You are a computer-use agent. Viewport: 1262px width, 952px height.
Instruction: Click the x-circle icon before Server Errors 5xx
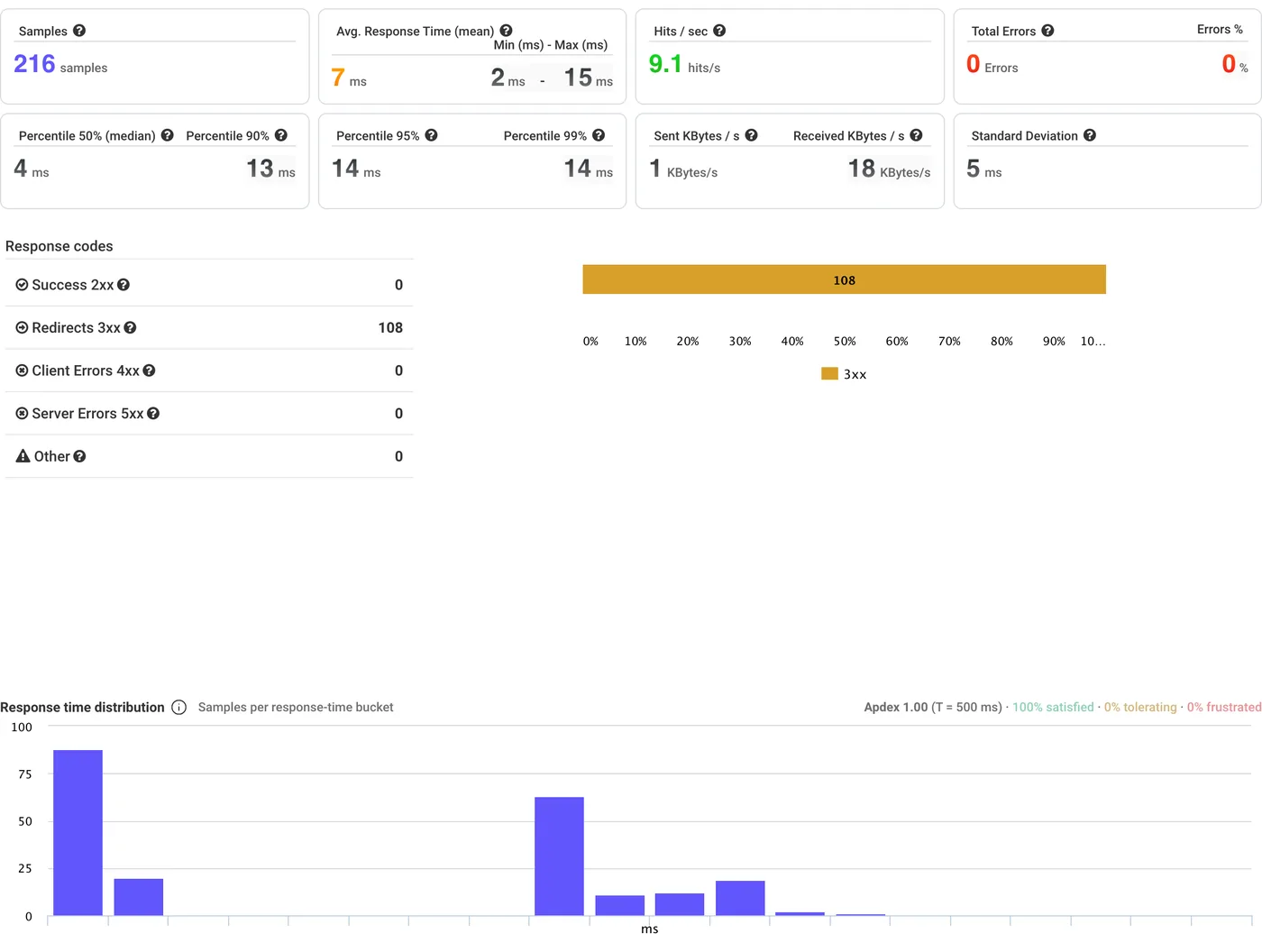tap(22, 414)
